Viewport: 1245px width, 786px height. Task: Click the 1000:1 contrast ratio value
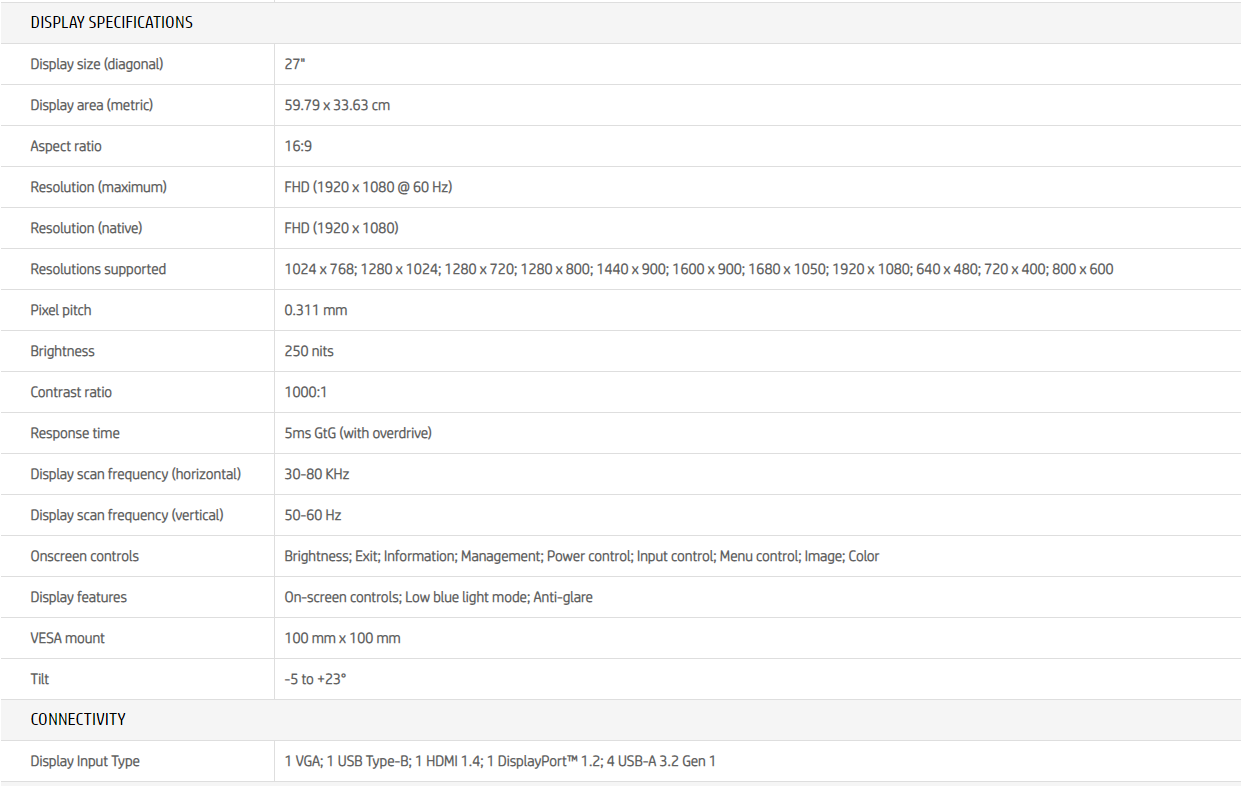pyautogui.click(x=305, y=392)
